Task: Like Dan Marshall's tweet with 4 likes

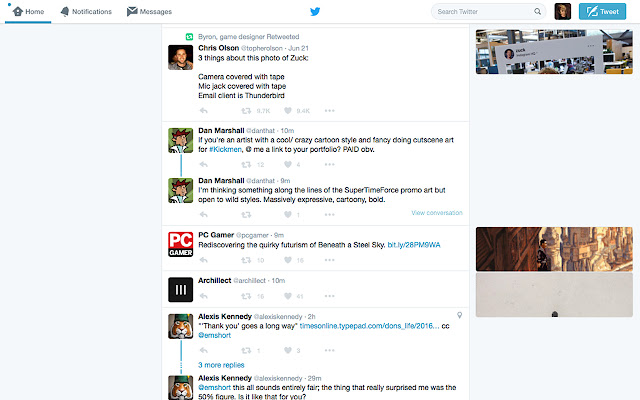Action: click(x=288, y=164)
